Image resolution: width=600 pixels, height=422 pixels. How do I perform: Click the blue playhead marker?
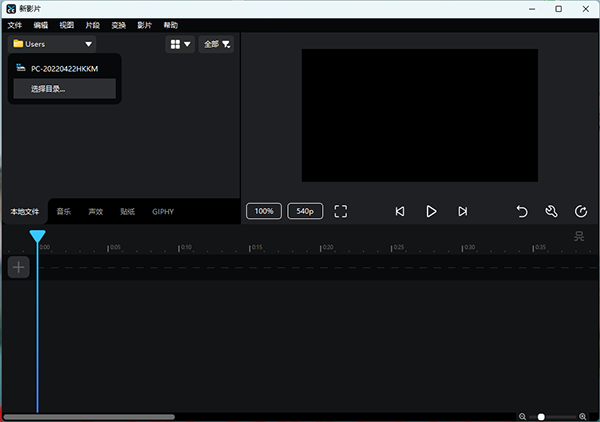click(x=38, y=236)
